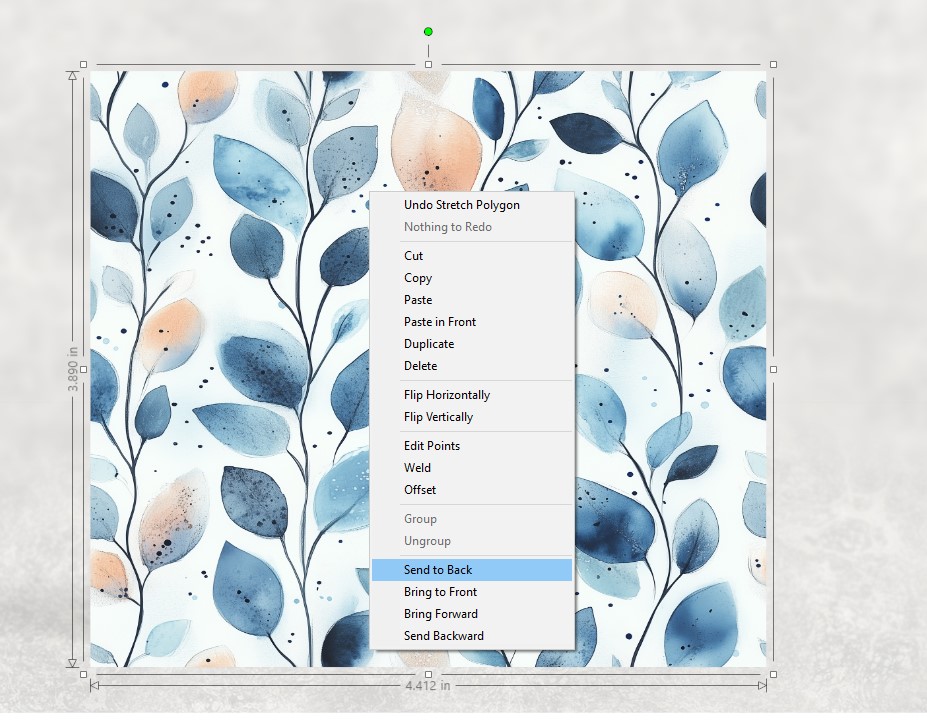Bring the object forward one level
This screenshot has height=723, width=927.
pyautogui.click(x=440, y=614)
